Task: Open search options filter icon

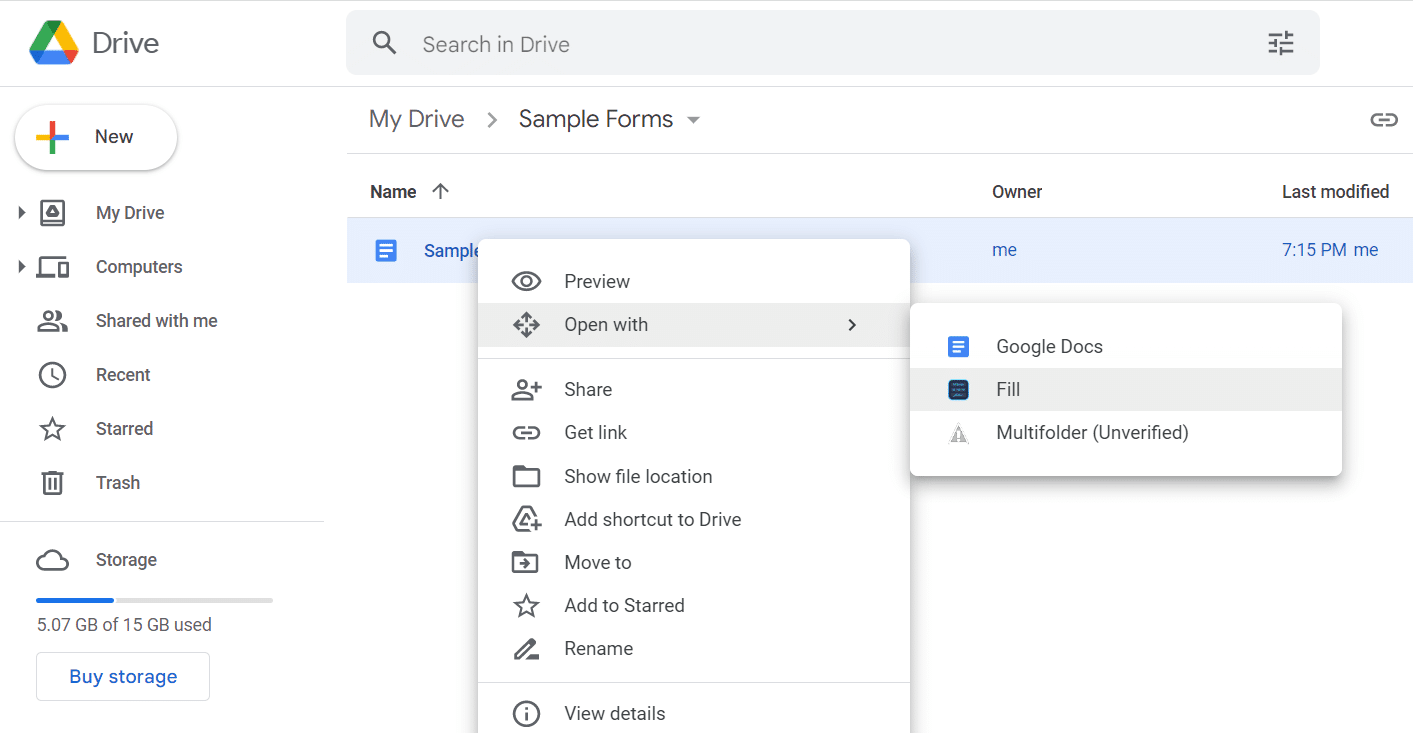Action: point(1281,43)
